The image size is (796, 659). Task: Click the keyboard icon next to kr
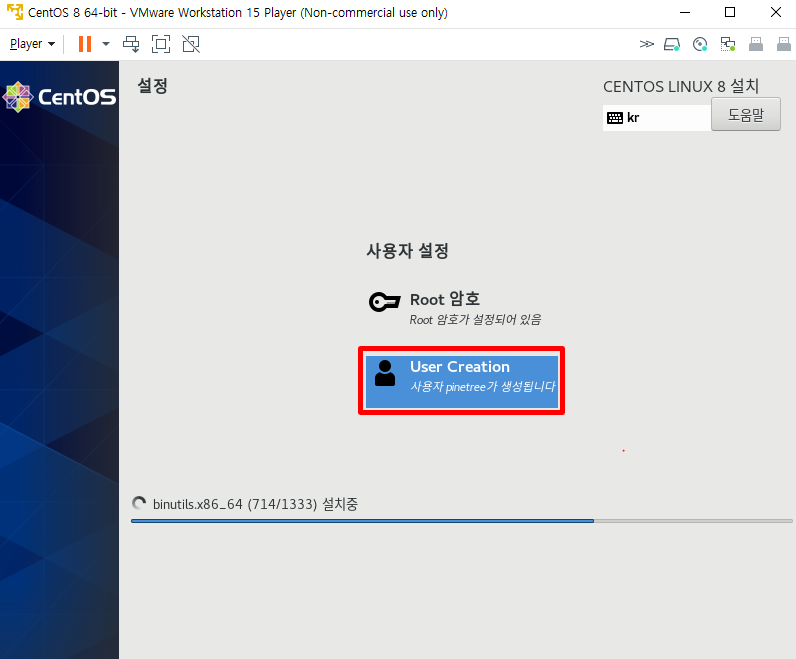click(x=615, y=118)
